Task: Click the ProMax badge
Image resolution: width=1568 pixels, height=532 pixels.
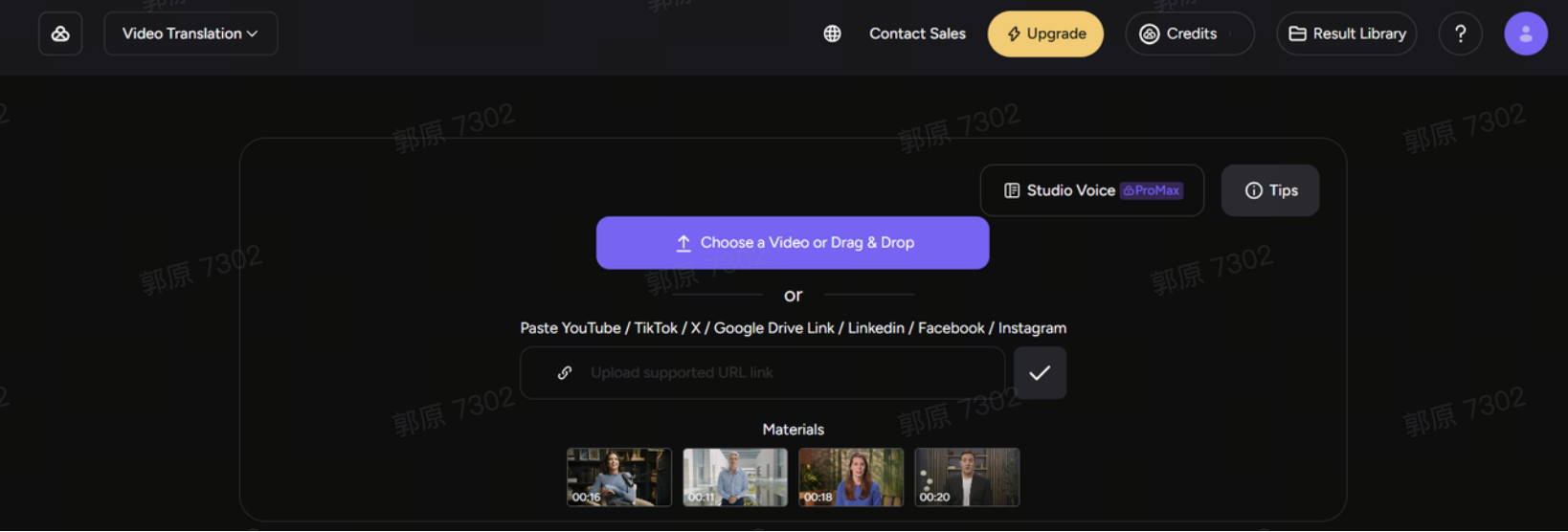Action: coord(1152,190)
